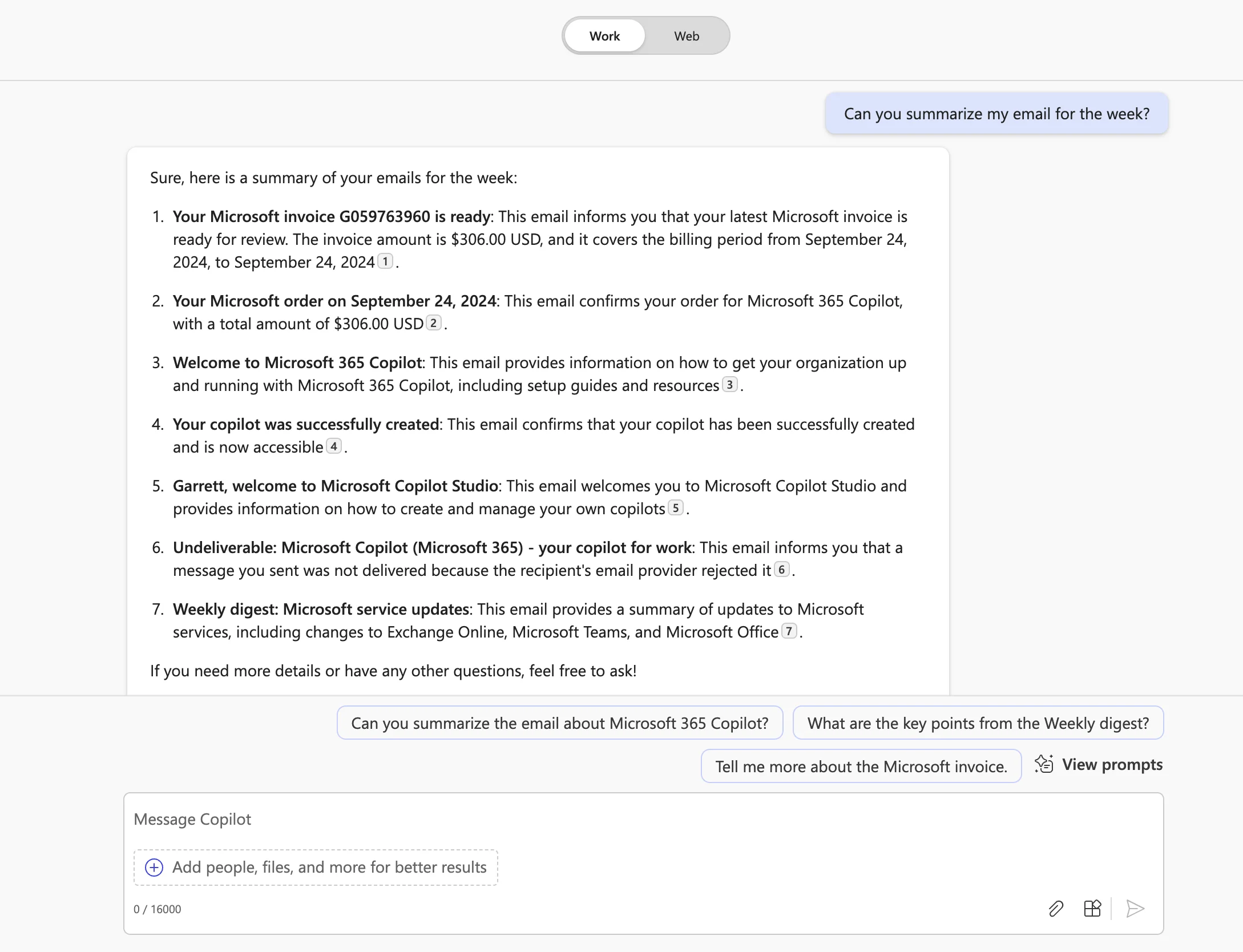1243x952 pixels.
Task: Open citation reference 6 for Undeliverable email
Action: [781, 570]
